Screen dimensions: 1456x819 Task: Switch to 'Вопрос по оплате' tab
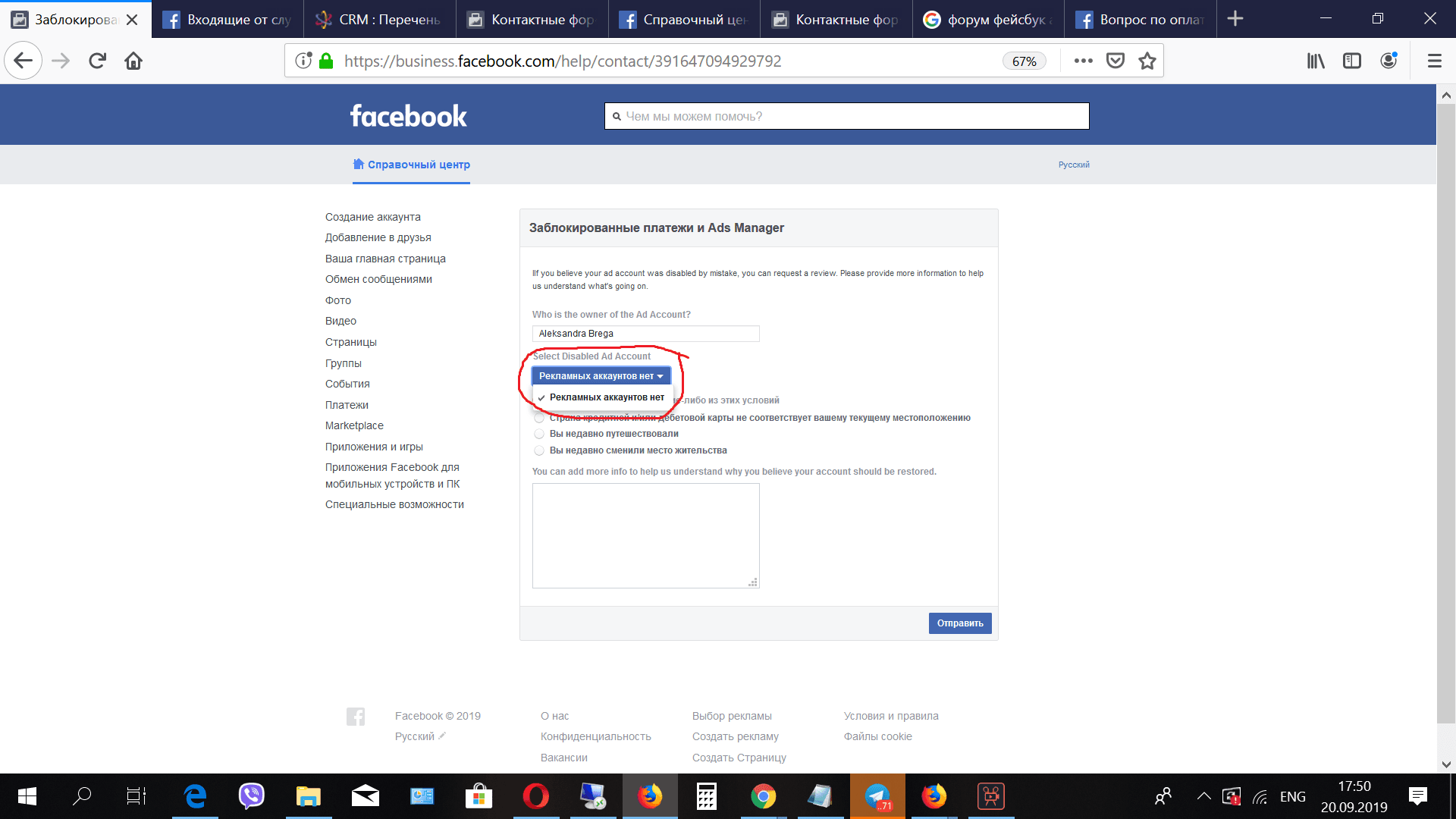click(x=1140, y=20)
